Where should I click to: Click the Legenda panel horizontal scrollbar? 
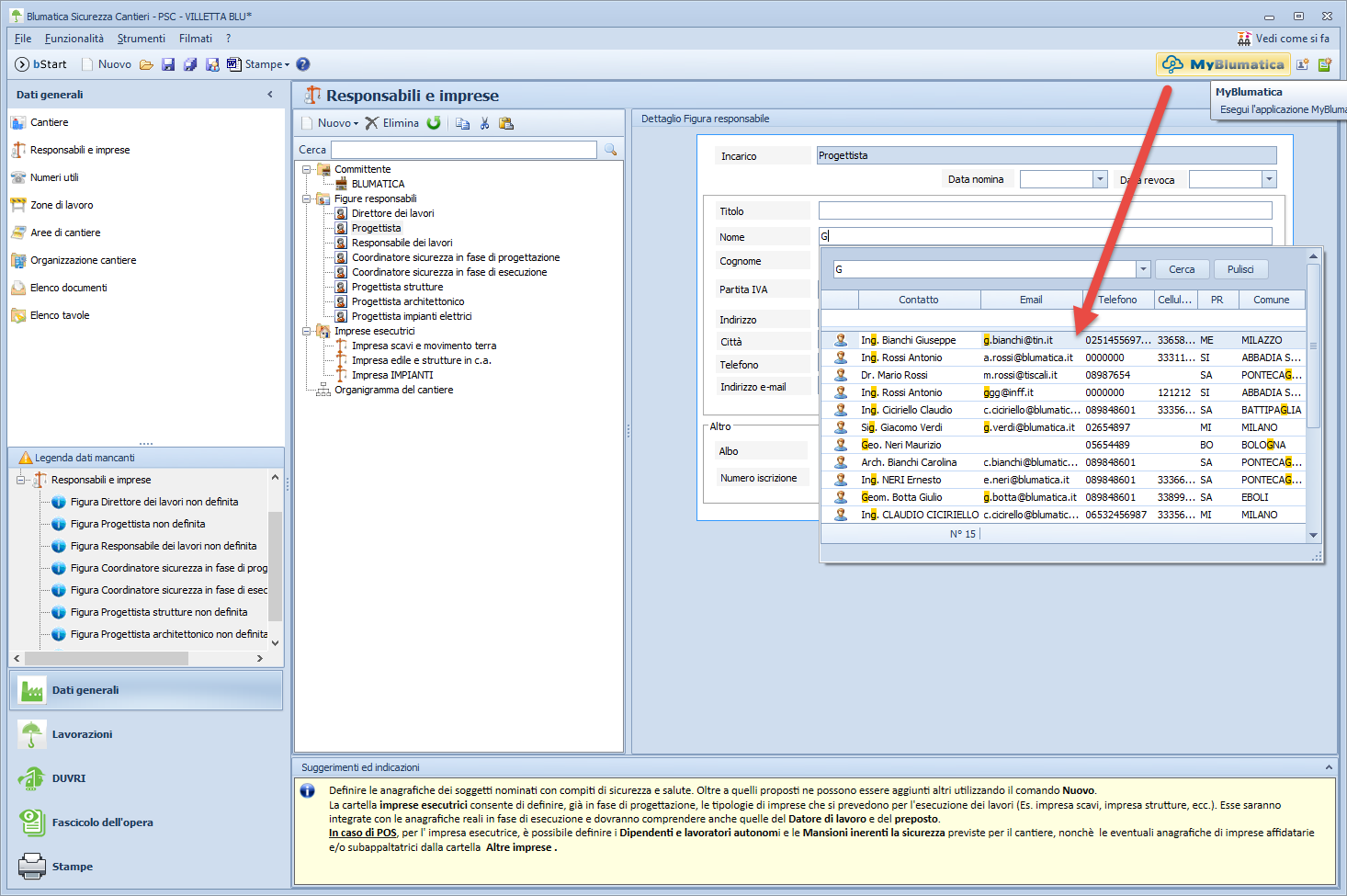(x=107, y=658)
